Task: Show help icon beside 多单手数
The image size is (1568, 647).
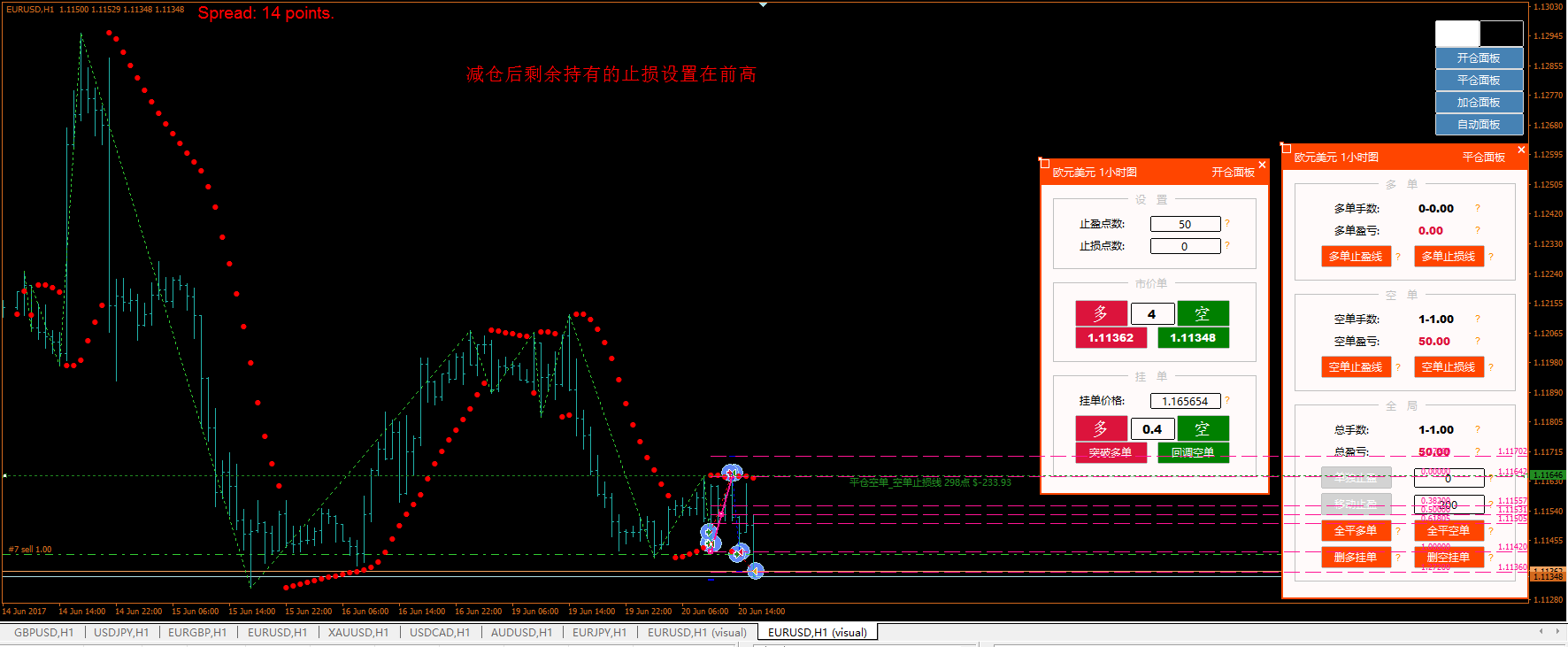Action: pos(1477,209)
